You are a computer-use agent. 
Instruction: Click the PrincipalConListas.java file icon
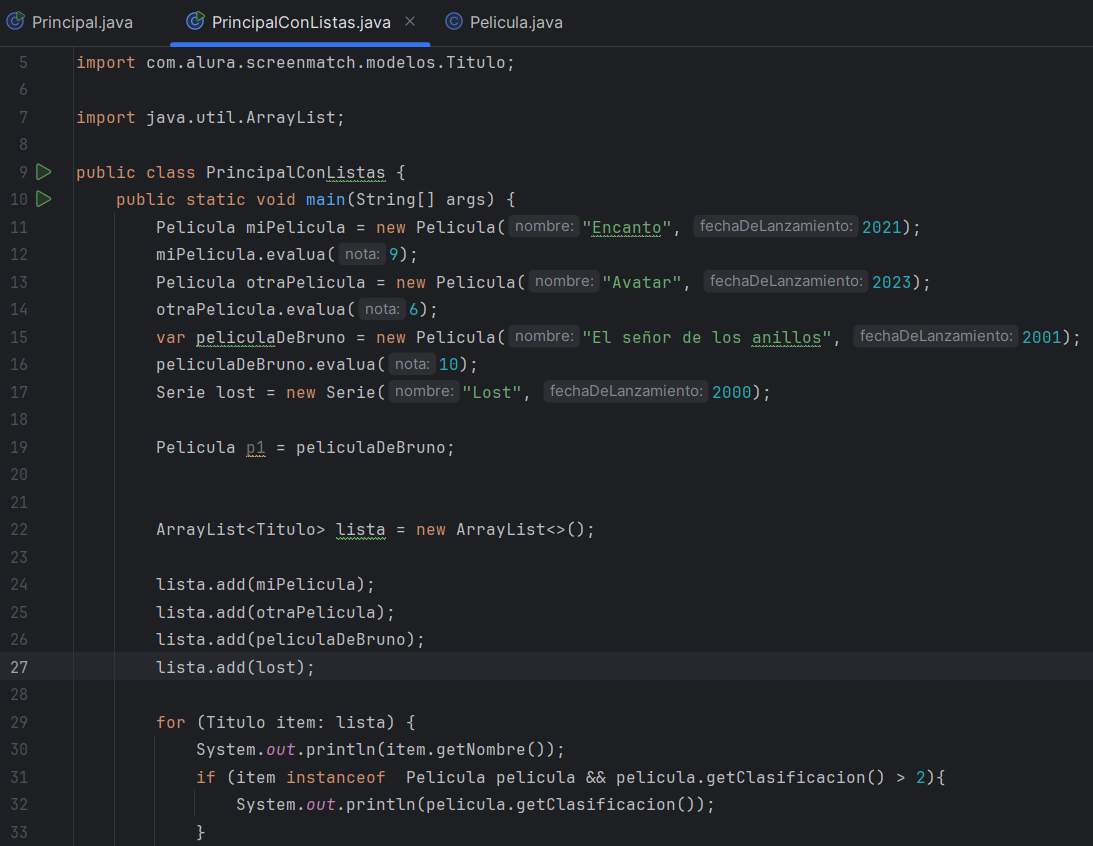coord(195,22)
